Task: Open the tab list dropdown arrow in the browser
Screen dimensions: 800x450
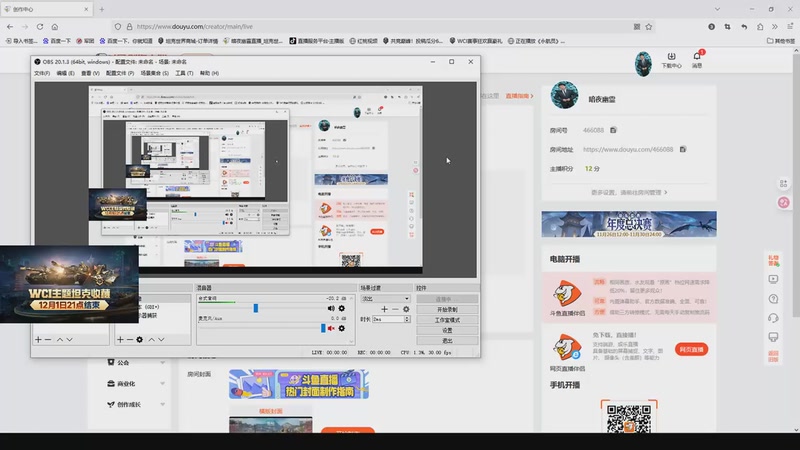Action: (x=717, y=9)
